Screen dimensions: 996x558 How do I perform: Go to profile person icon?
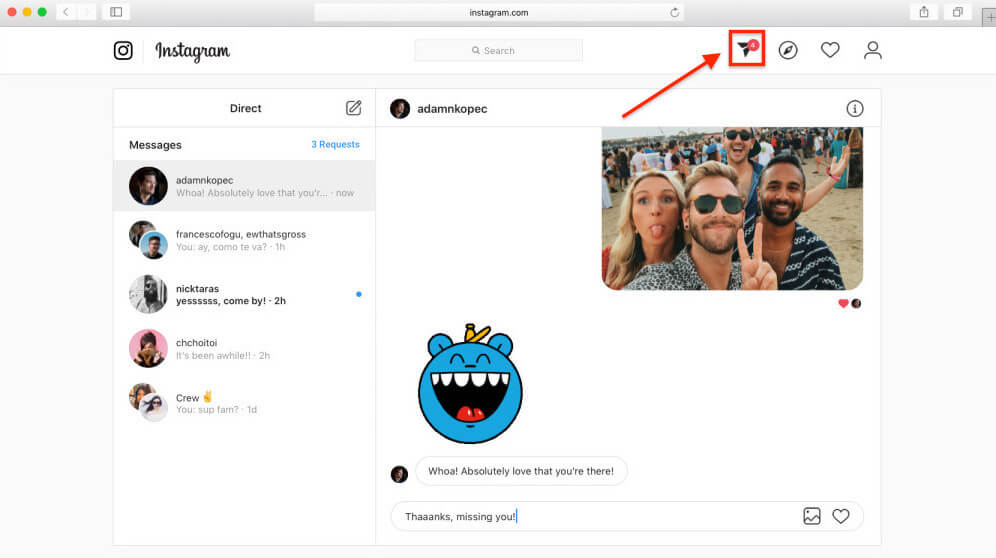tap(872, 50)
